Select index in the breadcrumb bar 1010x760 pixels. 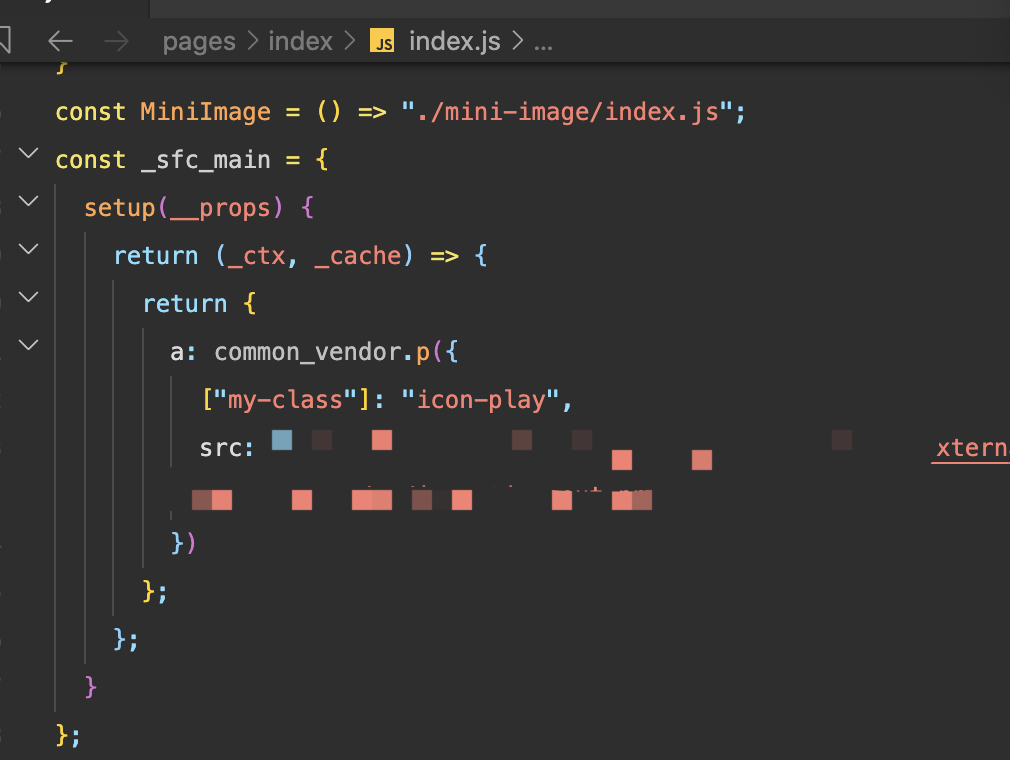point(300,41)
